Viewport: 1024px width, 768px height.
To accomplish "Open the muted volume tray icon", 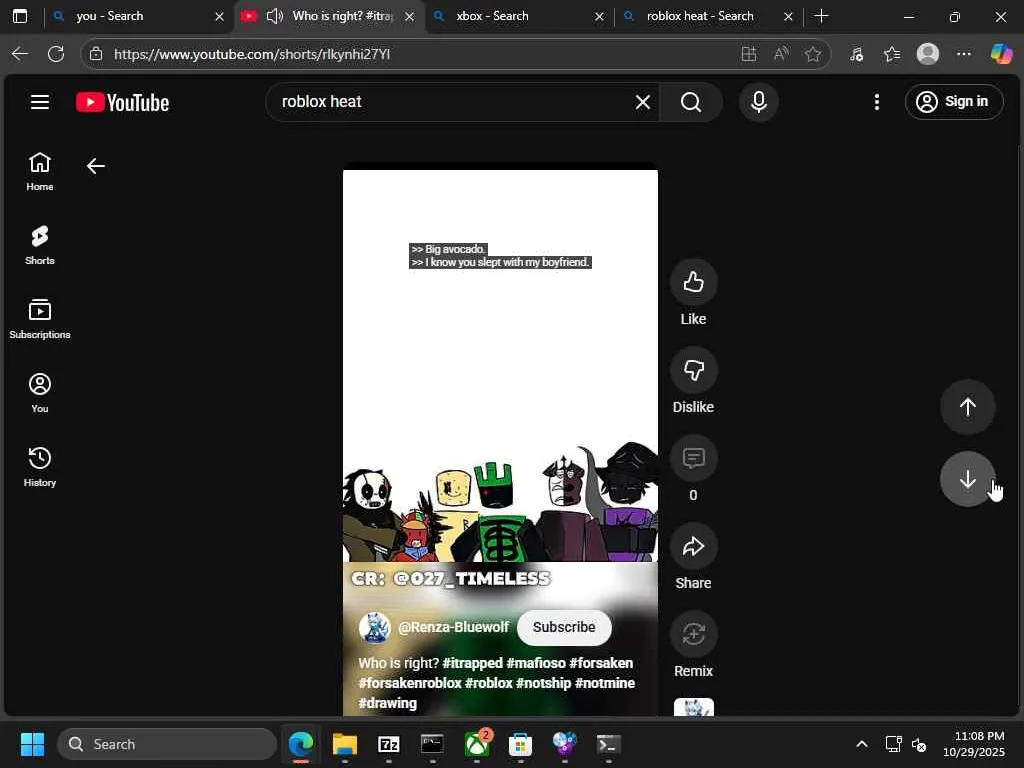I will coord(920,744).
